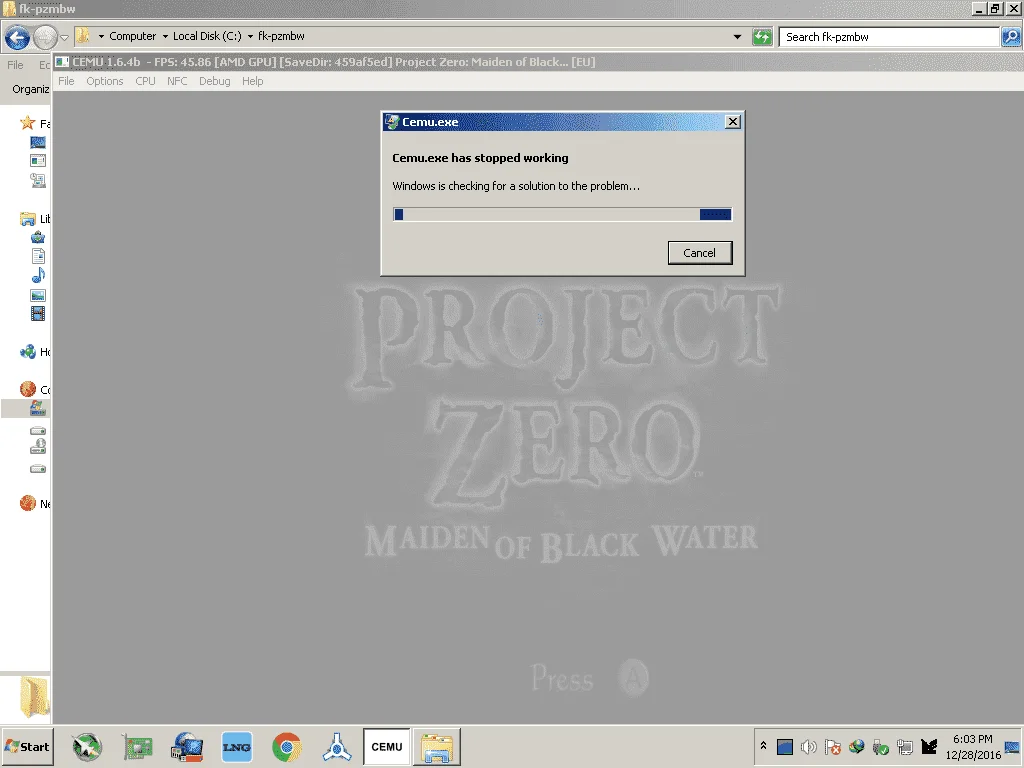Click the solution-checking progress bar
1024x768 pixels.
(x=562, y=214)
